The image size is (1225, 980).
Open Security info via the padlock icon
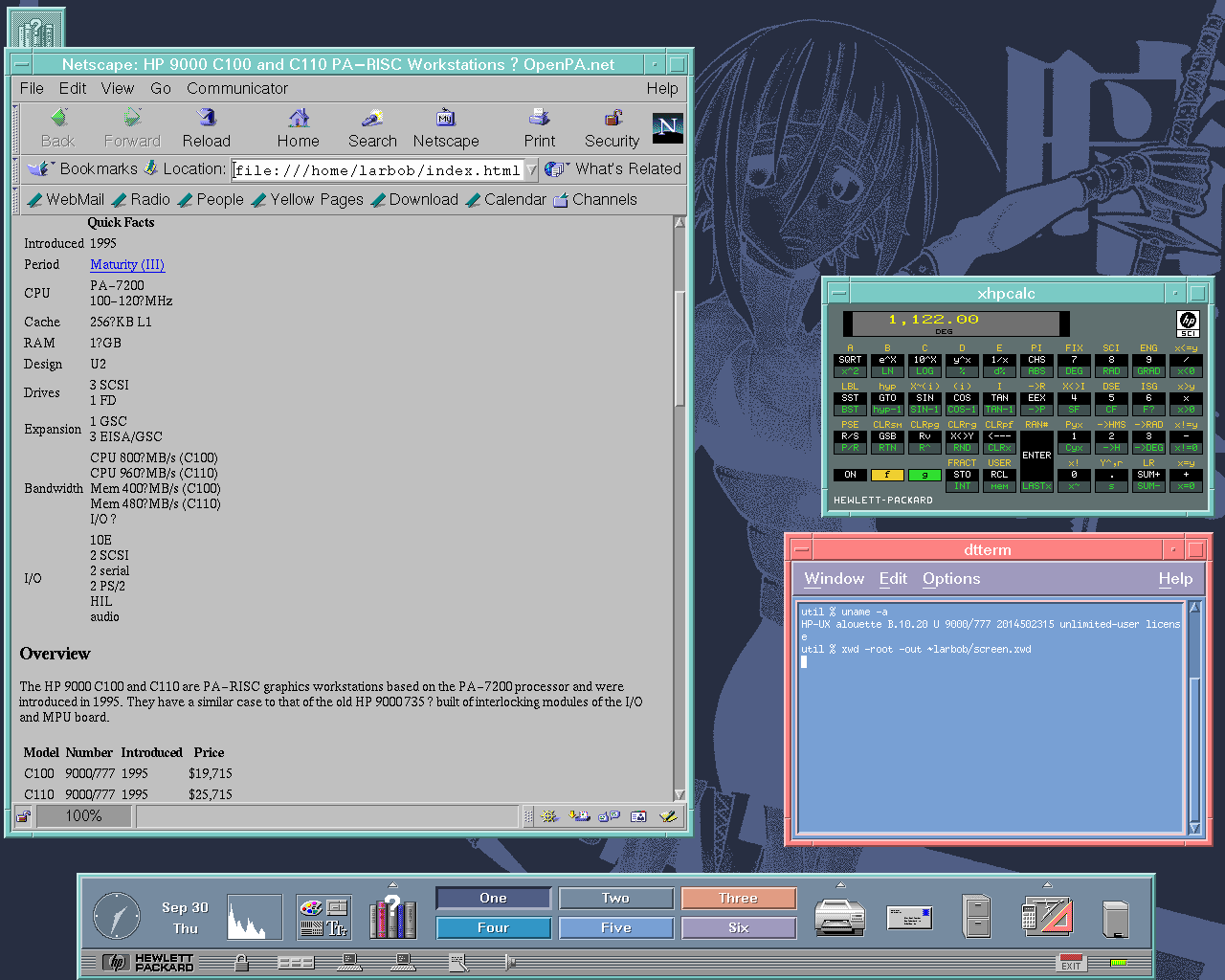coord(612,119)
